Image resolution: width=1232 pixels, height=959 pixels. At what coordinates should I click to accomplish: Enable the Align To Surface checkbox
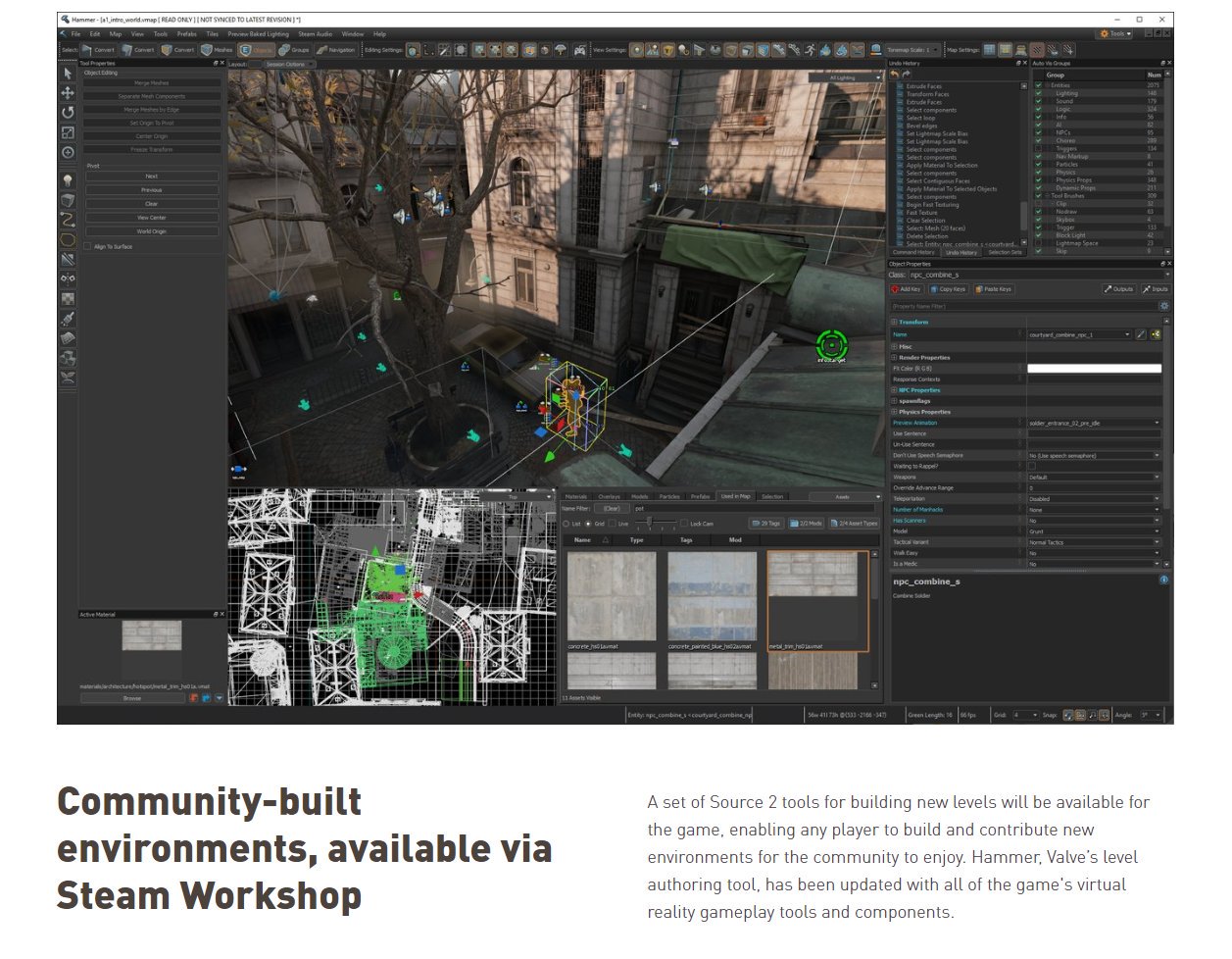click(88, 247)
